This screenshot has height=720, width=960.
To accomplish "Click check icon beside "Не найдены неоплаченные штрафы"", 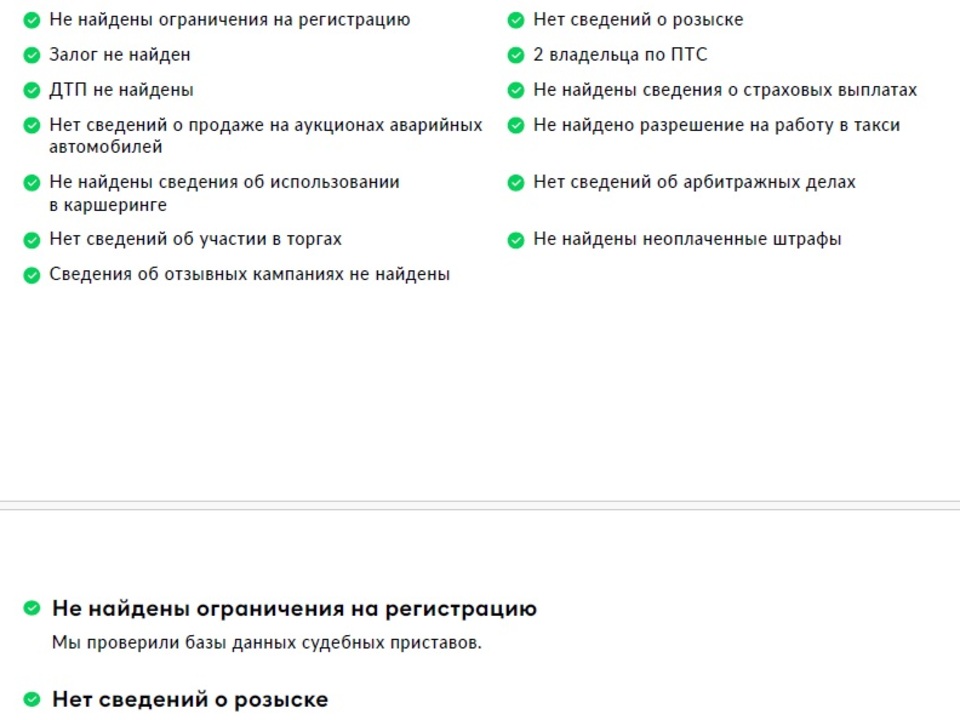I will click(516, 240).
